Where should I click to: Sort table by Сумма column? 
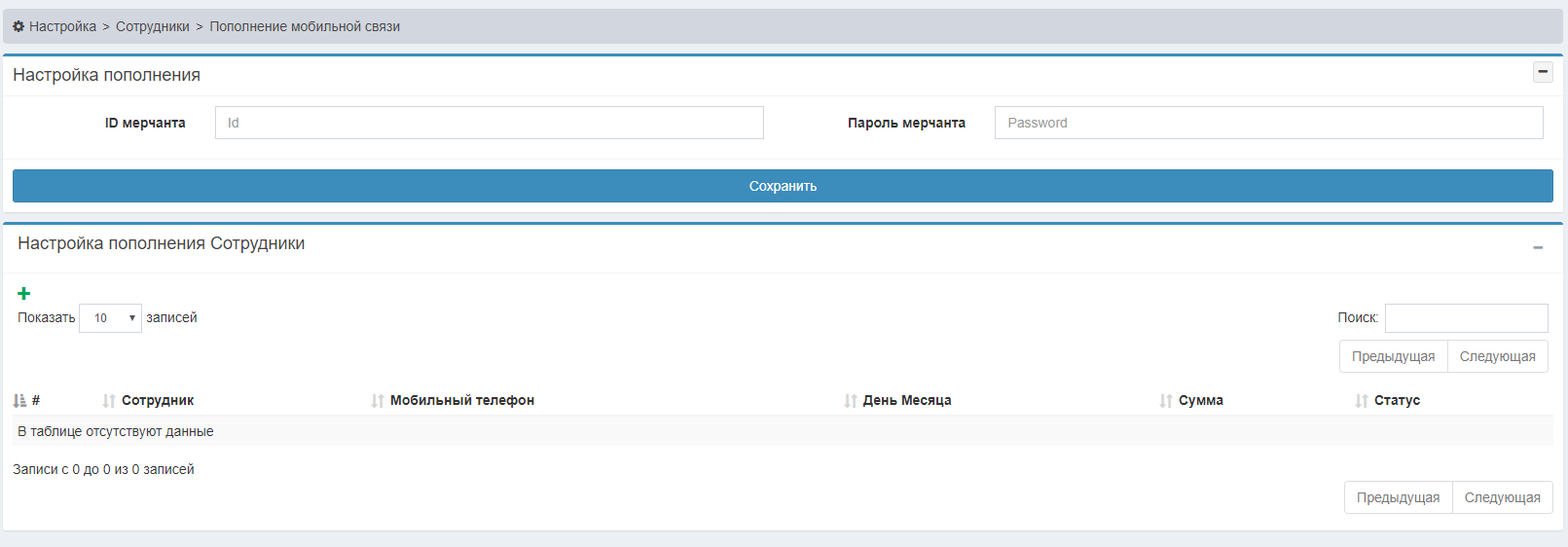click(1200, 400)
